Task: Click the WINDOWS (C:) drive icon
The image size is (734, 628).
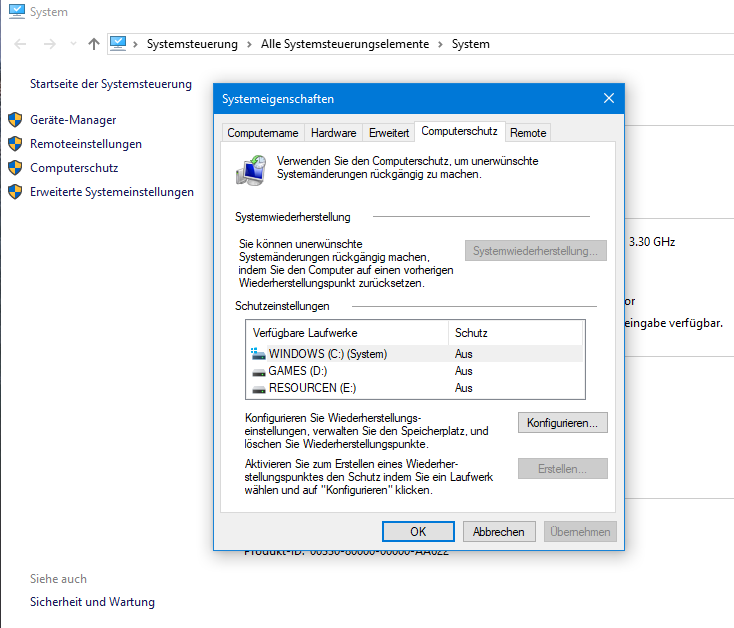Action: click(x=258, y=354)
